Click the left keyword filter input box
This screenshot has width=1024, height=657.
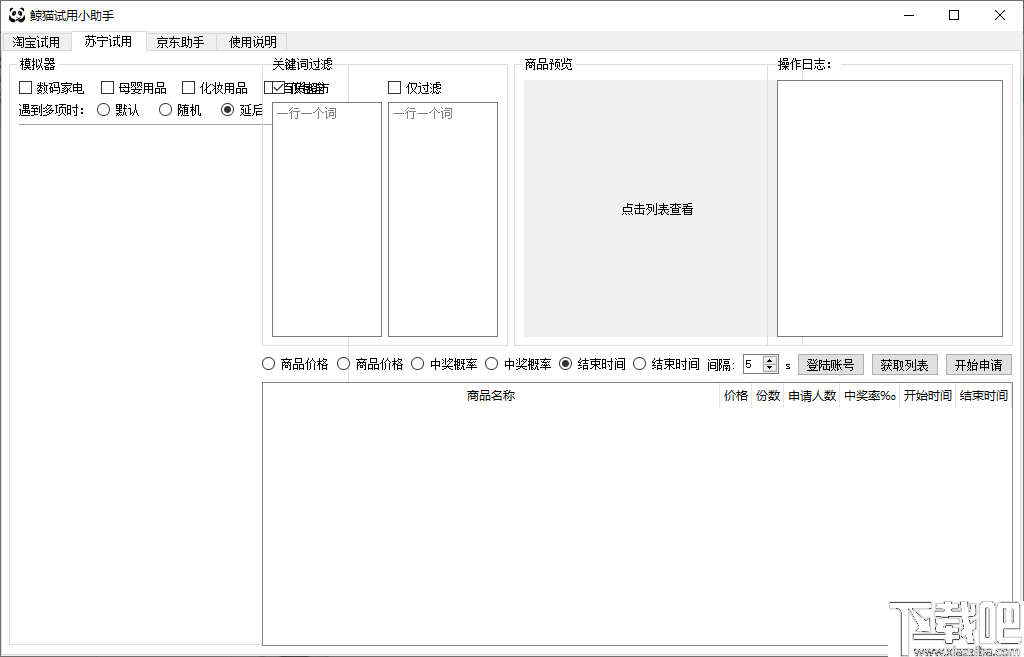[326, 218]
